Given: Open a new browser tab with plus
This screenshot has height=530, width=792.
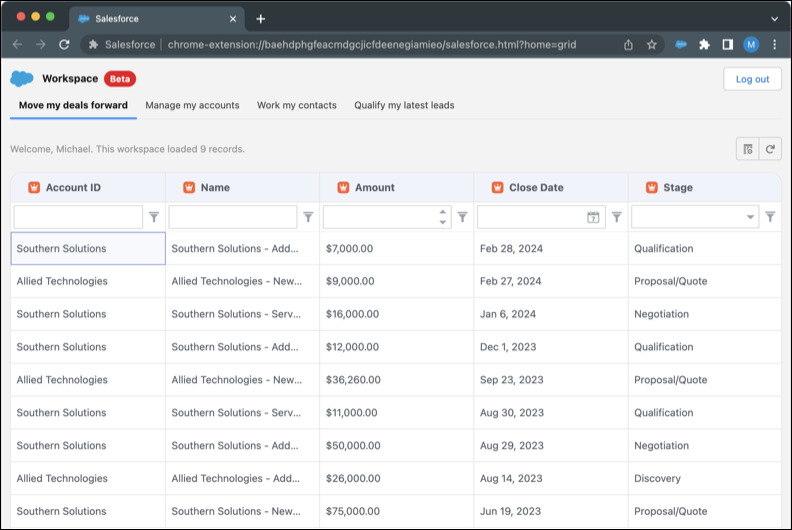Looking at the screenshot, I should (260, 19).
